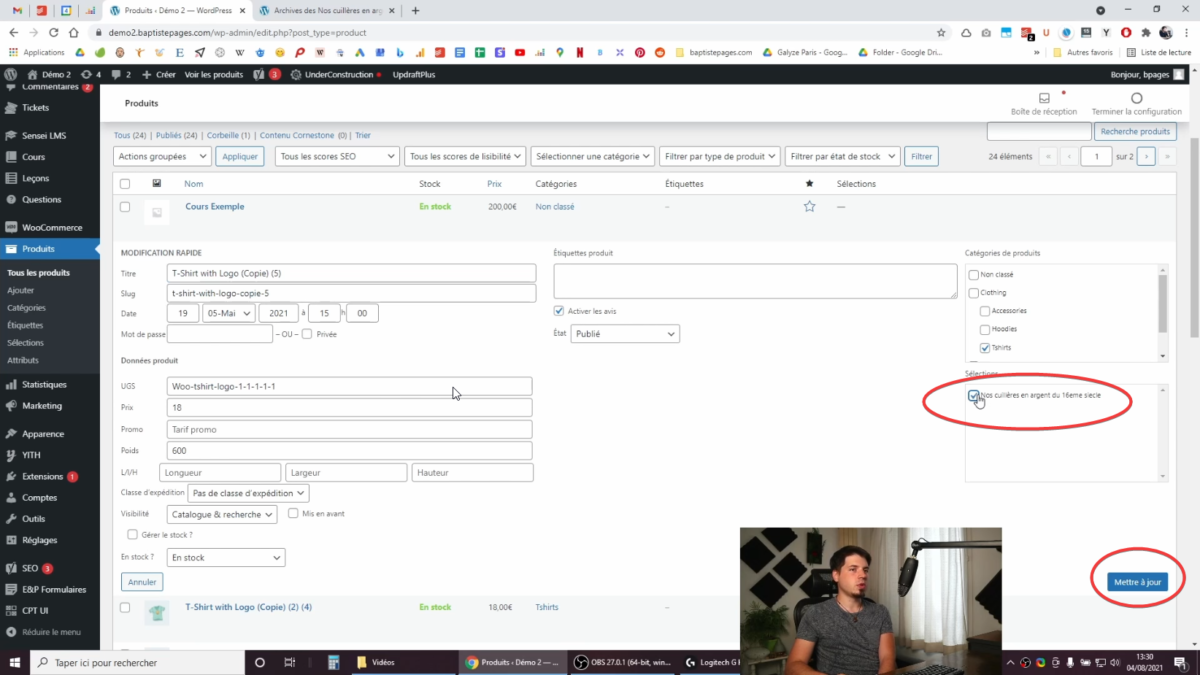Toggle the Activer les avis checkbox

point(559,311)
